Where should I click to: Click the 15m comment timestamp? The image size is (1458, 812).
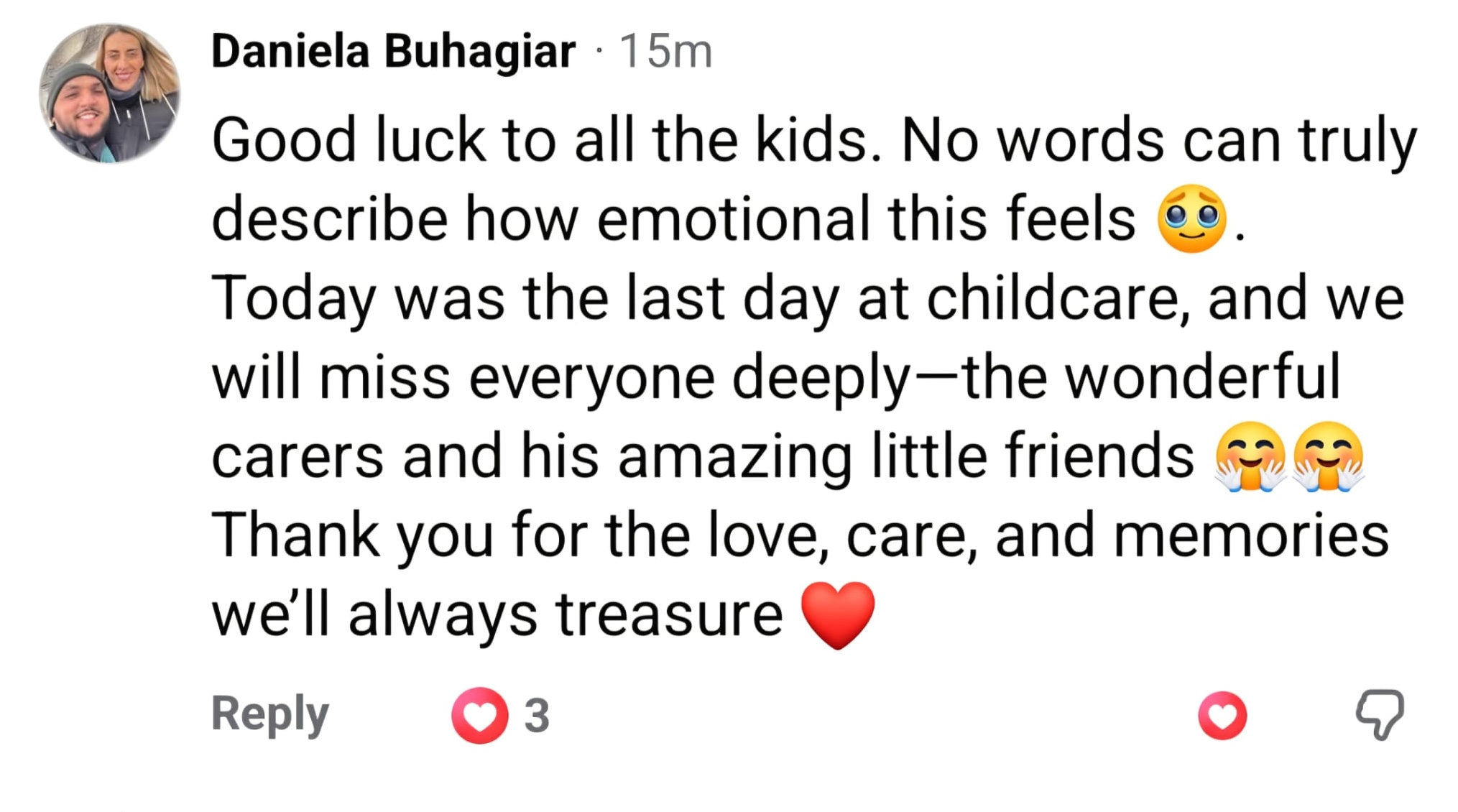665,52
